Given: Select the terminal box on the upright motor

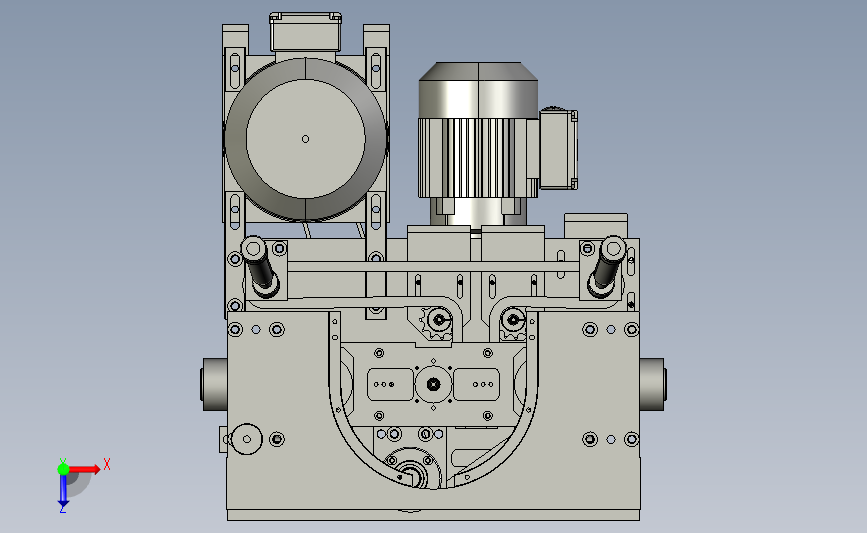Looking at the screenshot, I should [558, 149].
